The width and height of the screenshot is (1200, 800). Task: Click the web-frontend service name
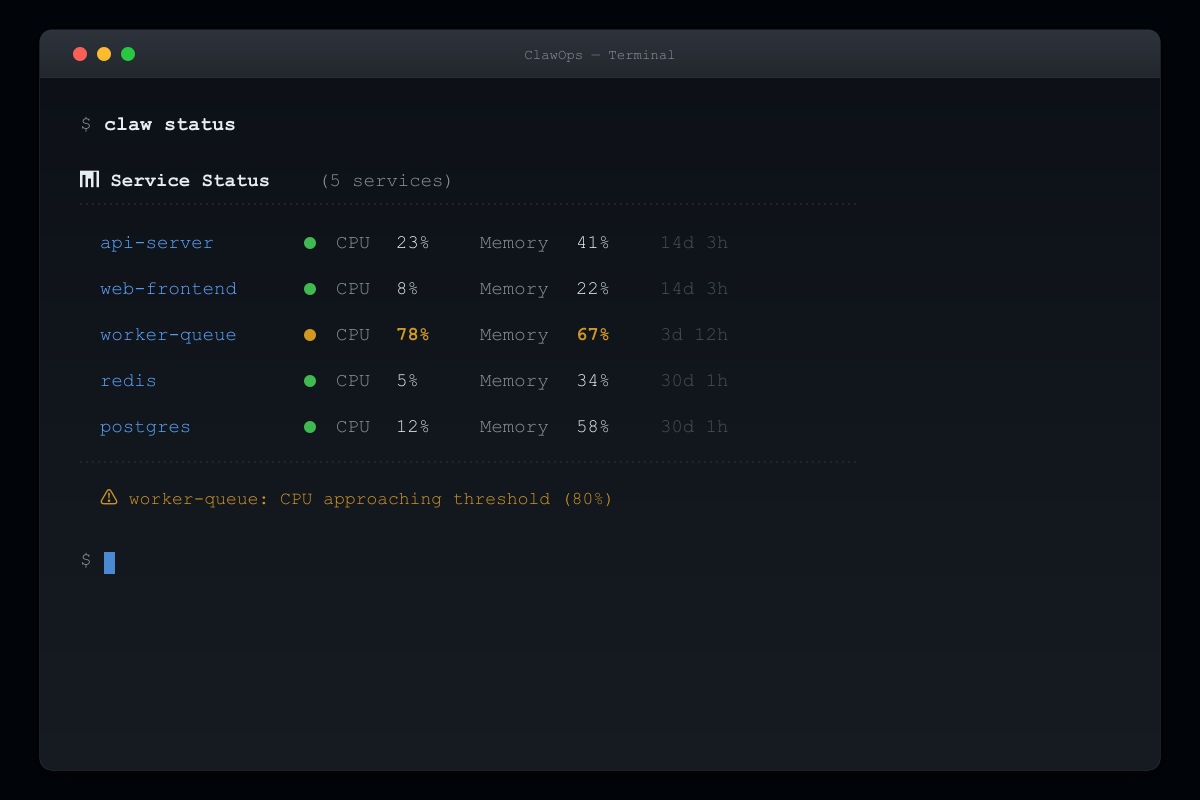point(168,289)
